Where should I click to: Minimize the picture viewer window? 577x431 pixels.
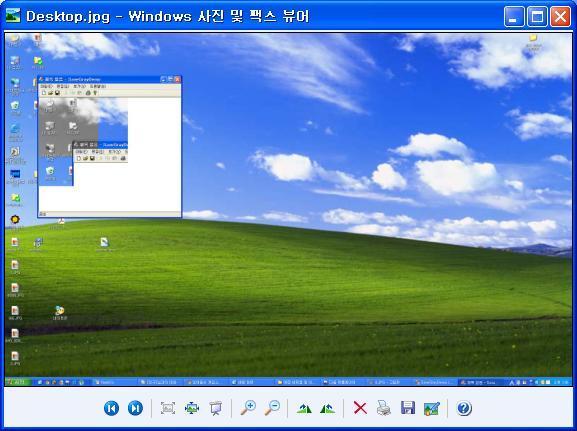[514, 17]
